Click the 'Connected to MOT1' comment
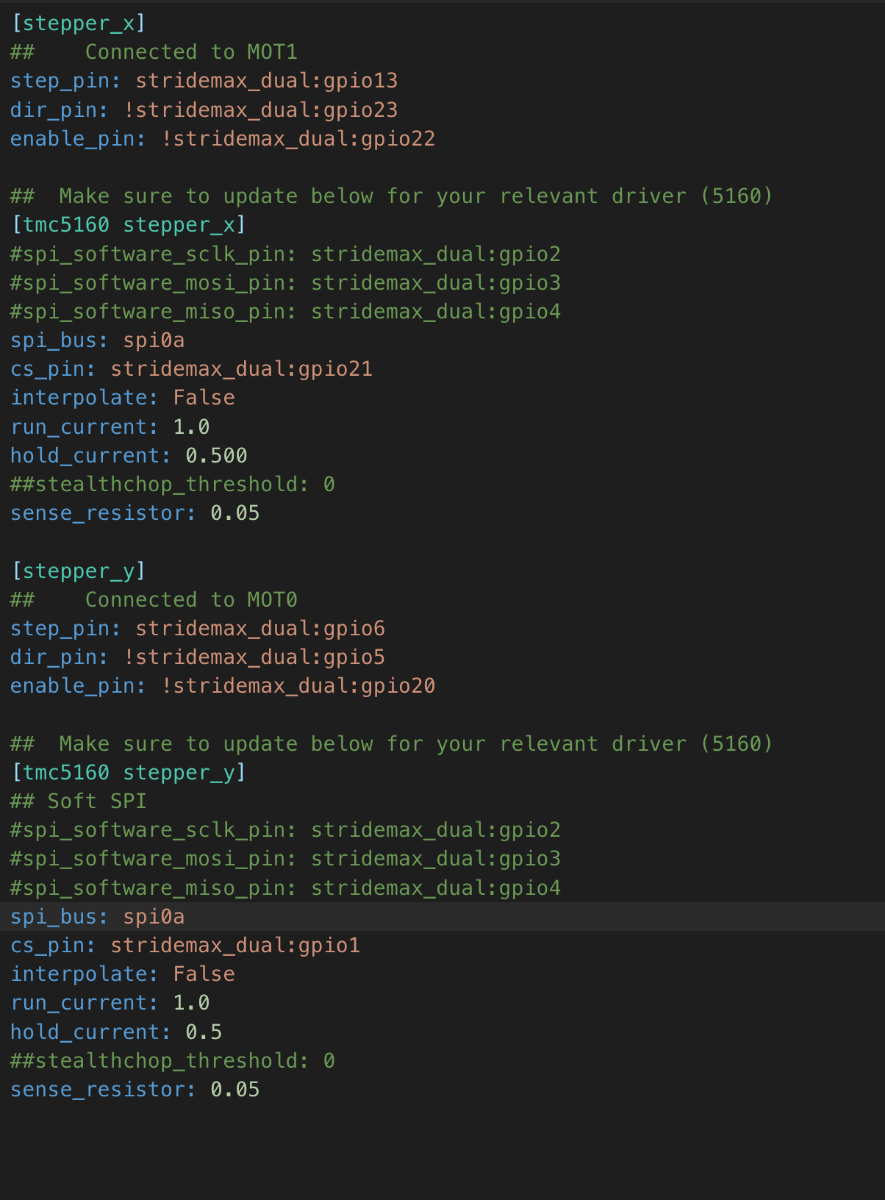The image size is (885, 1200). pyautogui.click(x=191, y=52)
